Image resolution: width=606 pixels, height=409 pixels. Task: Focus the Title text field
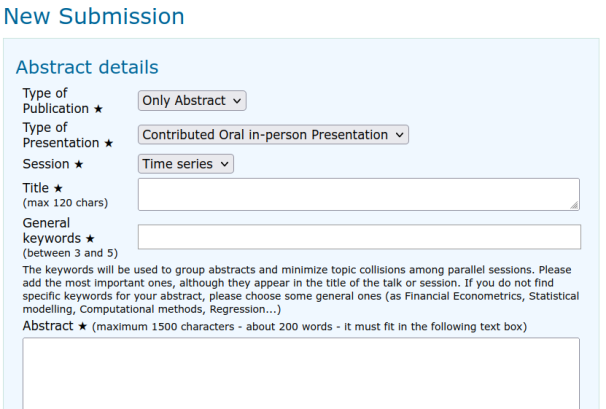358,194
